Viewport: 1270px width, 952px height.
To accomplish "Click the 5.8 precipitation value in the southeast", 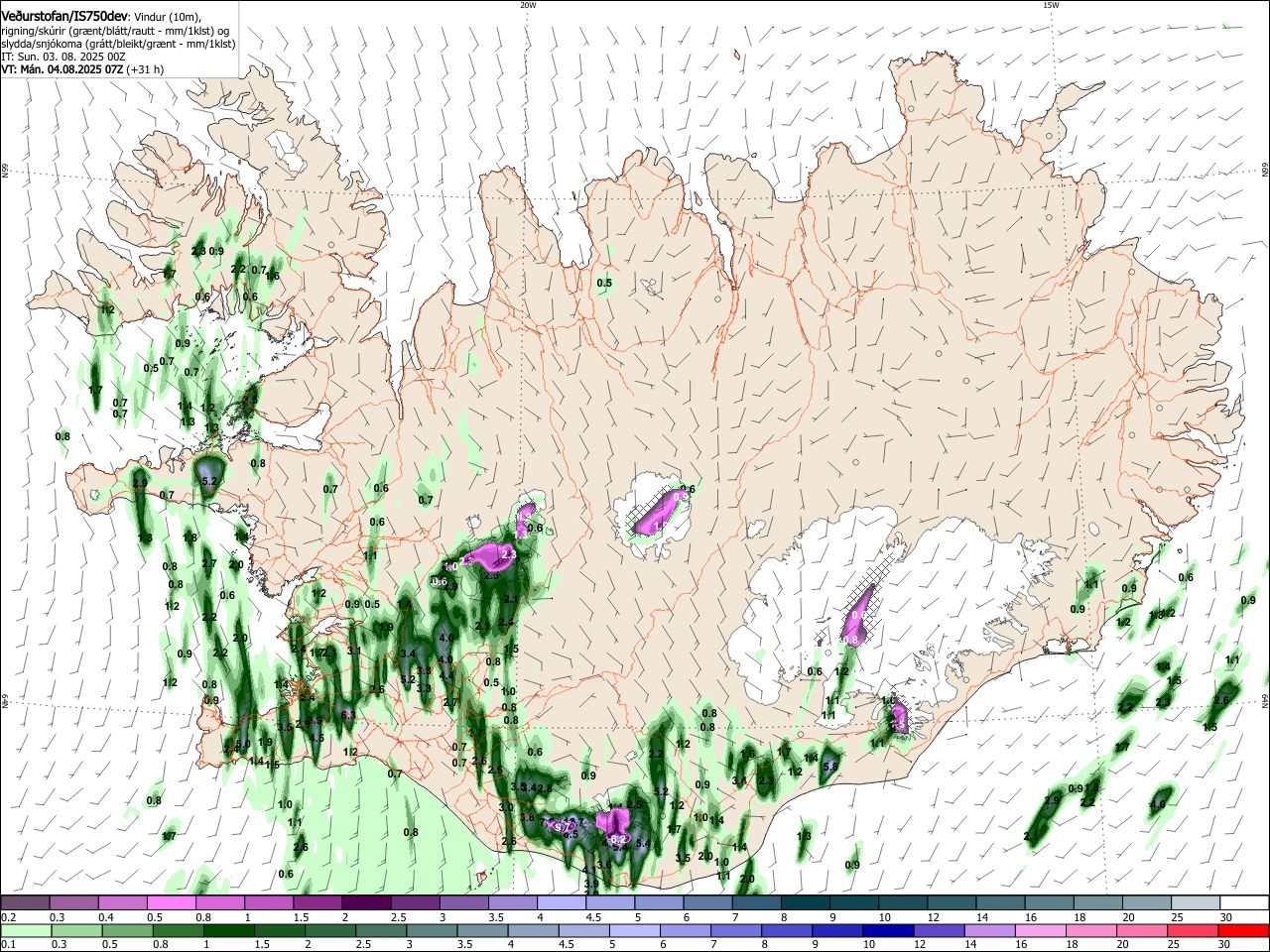I will (x=831, y=766).
